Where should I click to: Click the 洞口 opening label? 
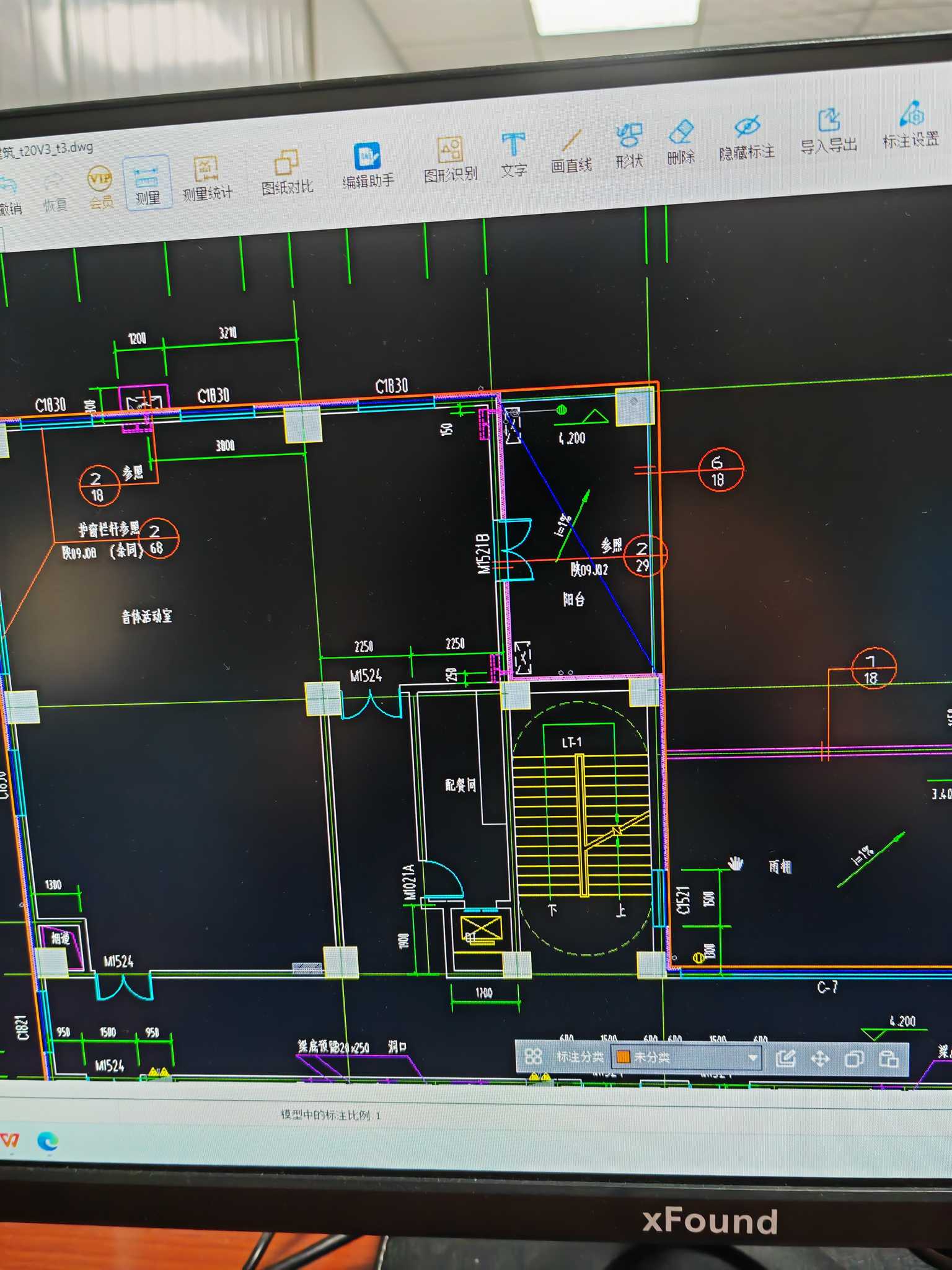point(397,1047)
